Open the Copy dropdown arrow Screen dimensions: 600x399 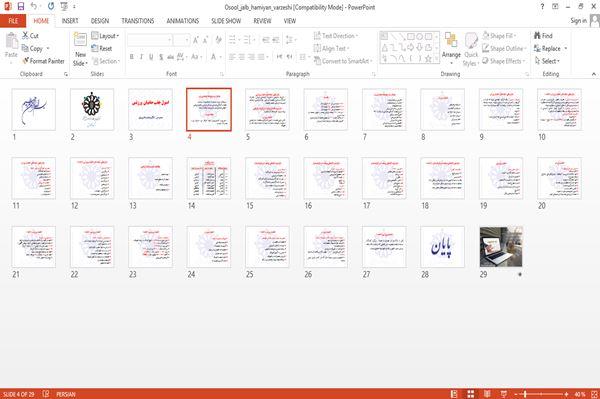48,49
